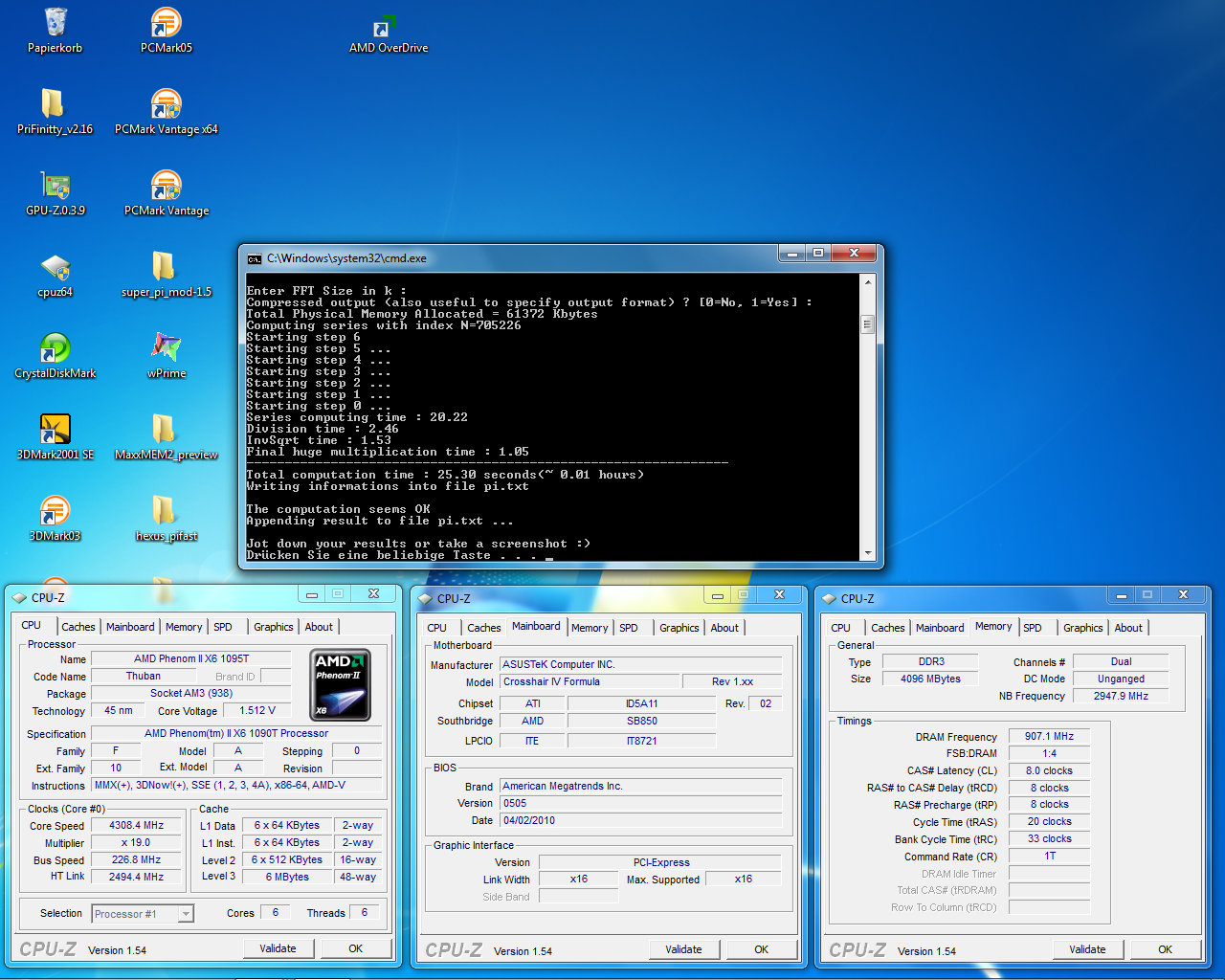Click Validate in the first CPU-Z window
The height and width of the screenshot is (980, 1225).
278,948
